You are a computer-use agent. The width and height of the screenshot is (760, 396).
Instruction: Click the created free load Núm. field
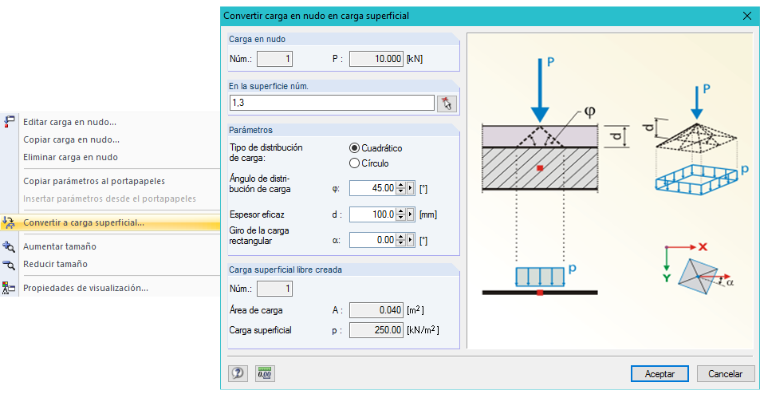pos(275,289)
